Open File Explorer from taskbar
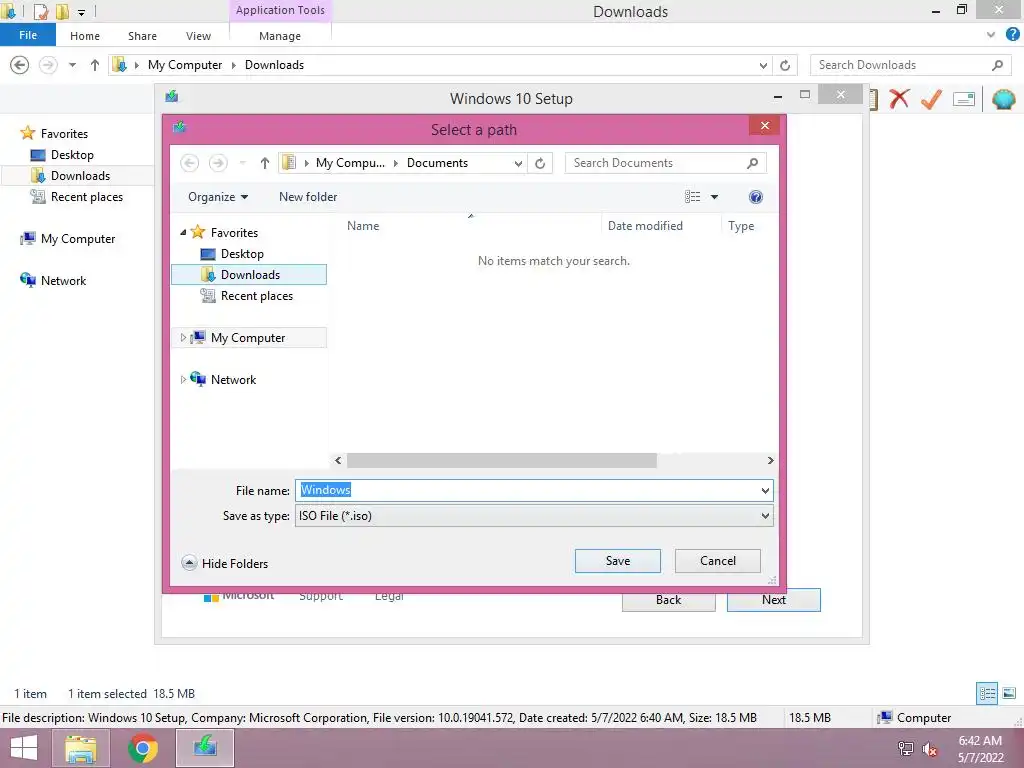 point(81,748)
